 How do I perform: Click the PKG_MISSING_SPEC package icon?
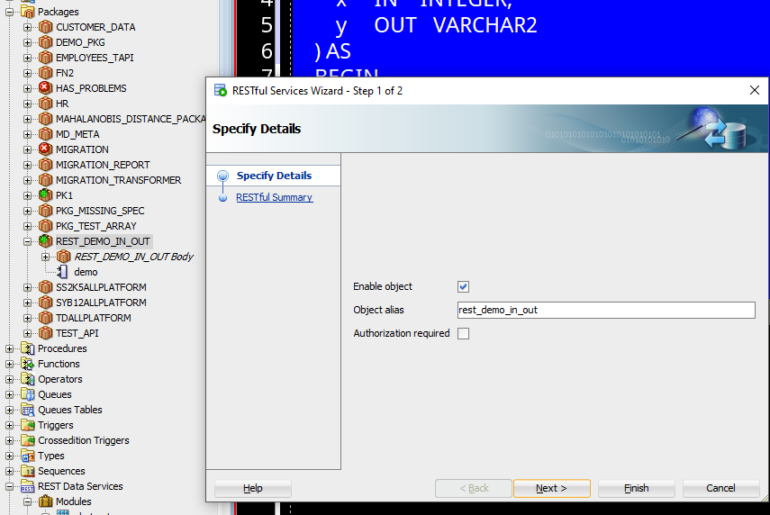pos(46,211)
